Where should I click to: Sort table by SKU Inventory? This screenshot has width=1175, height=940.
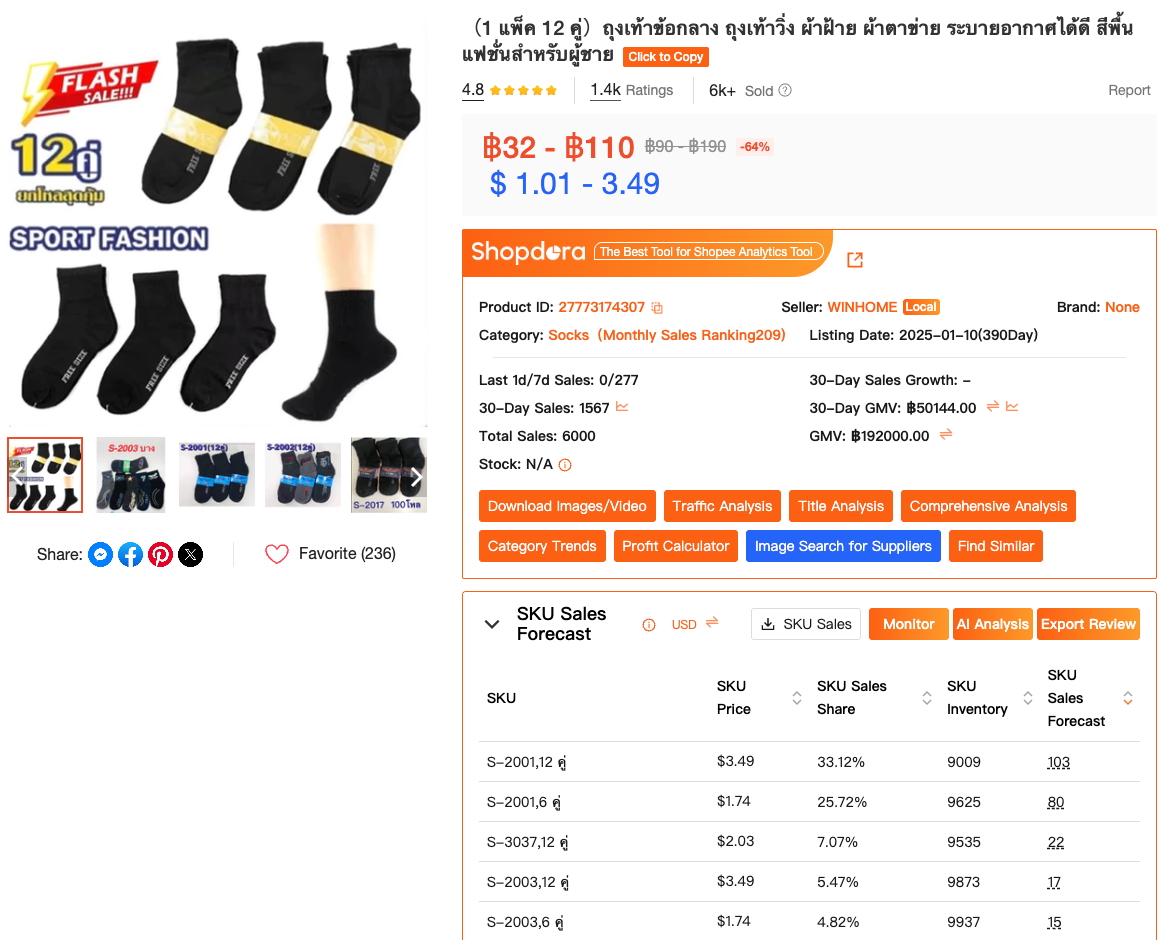click(1028, 698)
